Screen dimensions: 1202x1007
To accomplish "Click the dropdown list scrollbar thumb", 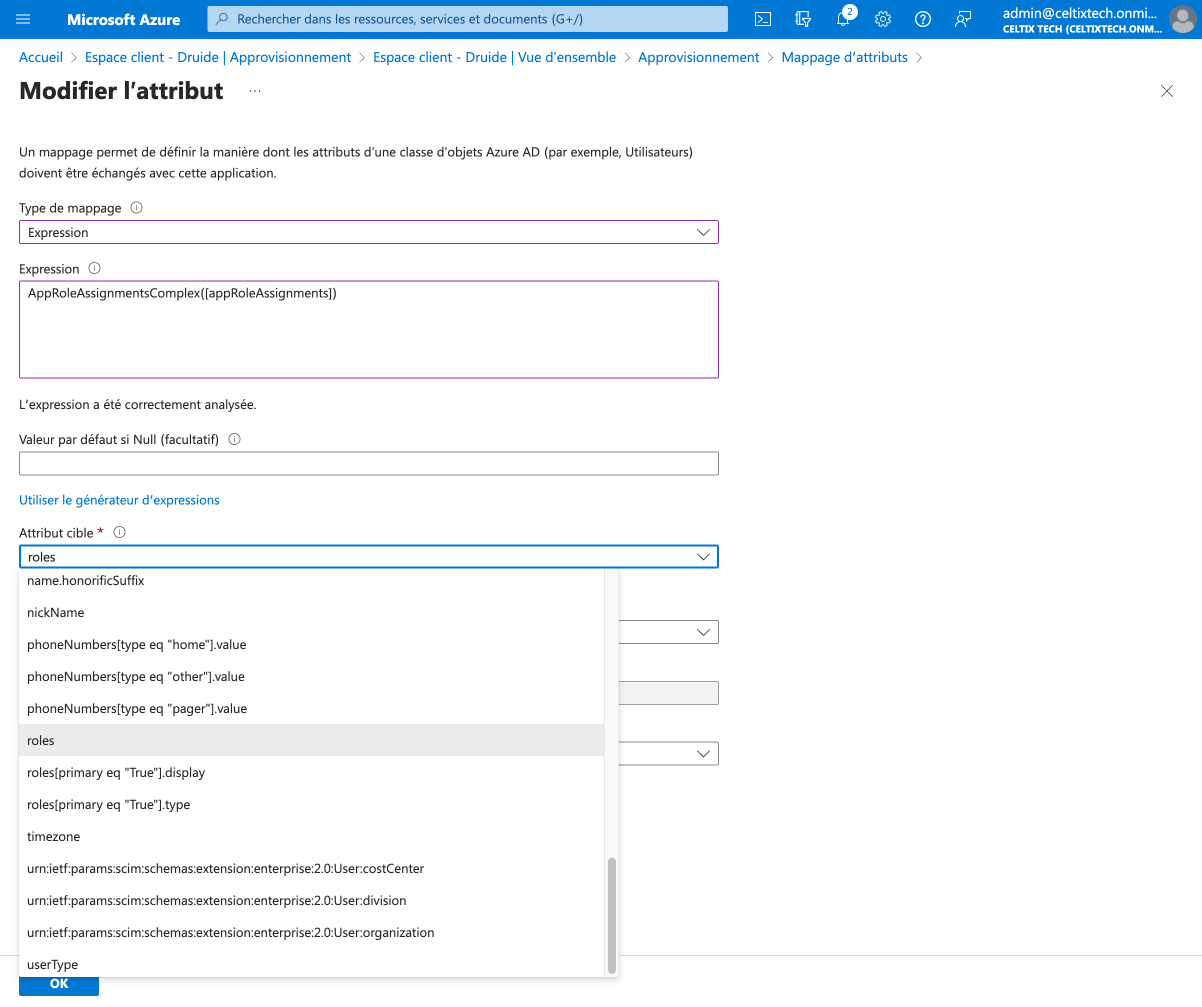I will [x=612, y=914].
